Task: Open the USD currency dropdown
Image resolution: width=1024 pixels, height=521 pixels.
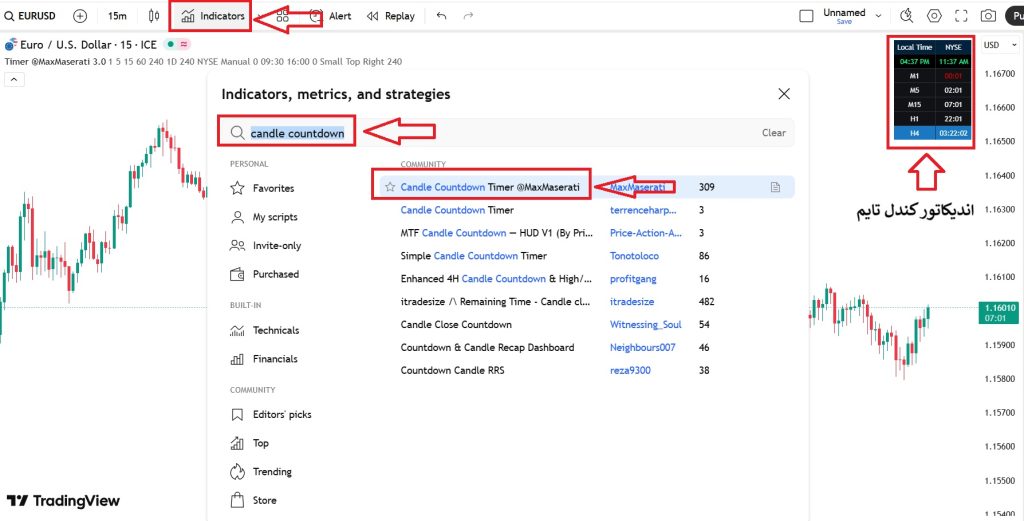Action: pos(1000,45)
